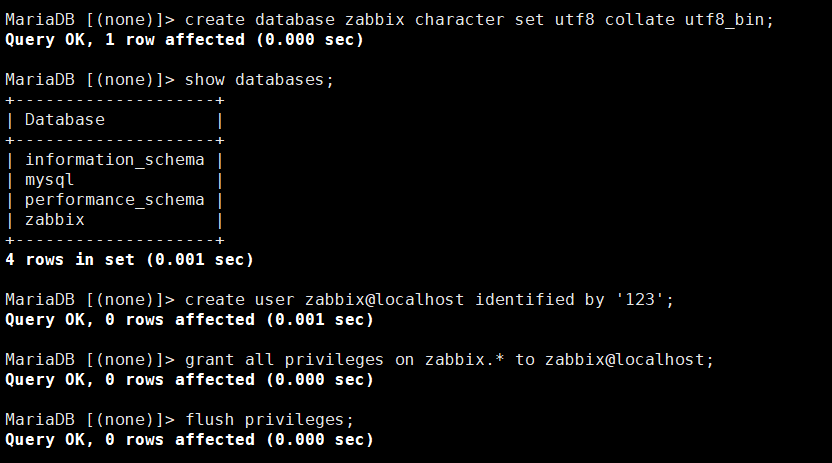Click the Query OK line following the grant command
832x463 pixels.
click(x=189, y=380)
